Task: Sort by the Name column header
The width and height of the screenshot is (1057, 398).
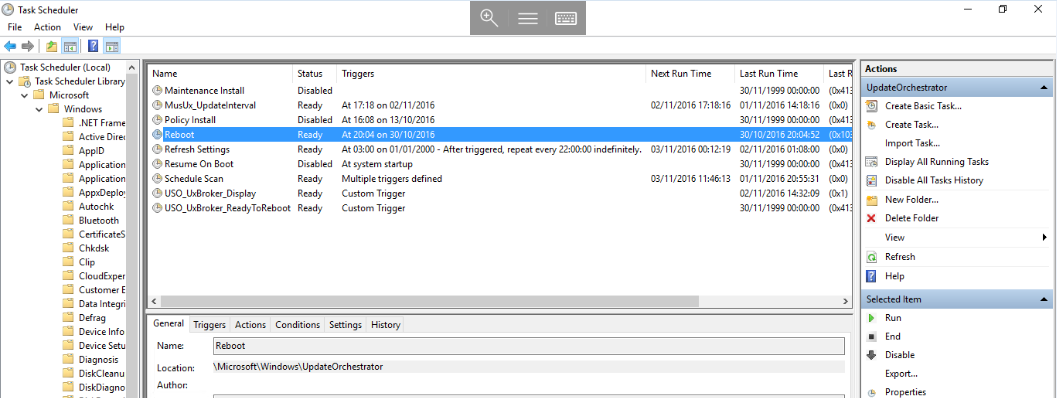Action: click(220, 74)
